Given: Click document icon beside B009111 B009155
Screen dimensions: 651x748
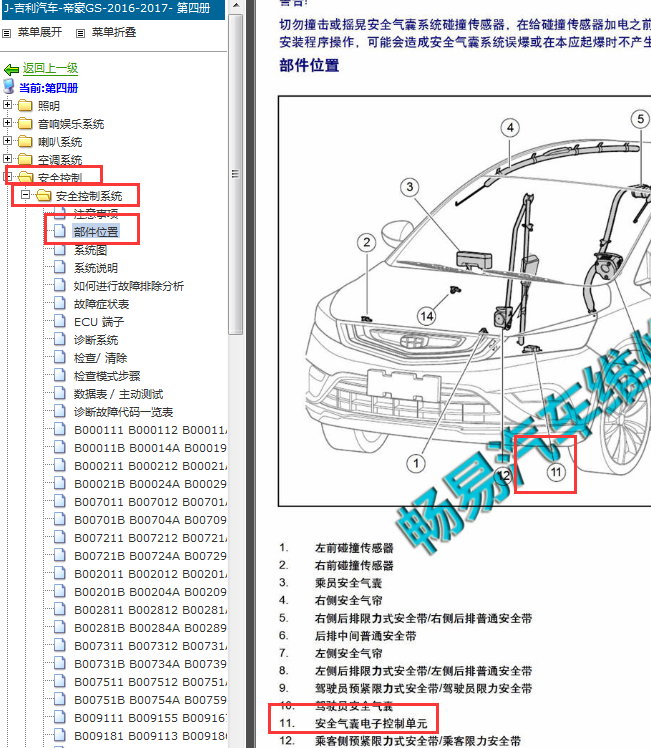Looking at the screenshot, I should pos(60,717).
